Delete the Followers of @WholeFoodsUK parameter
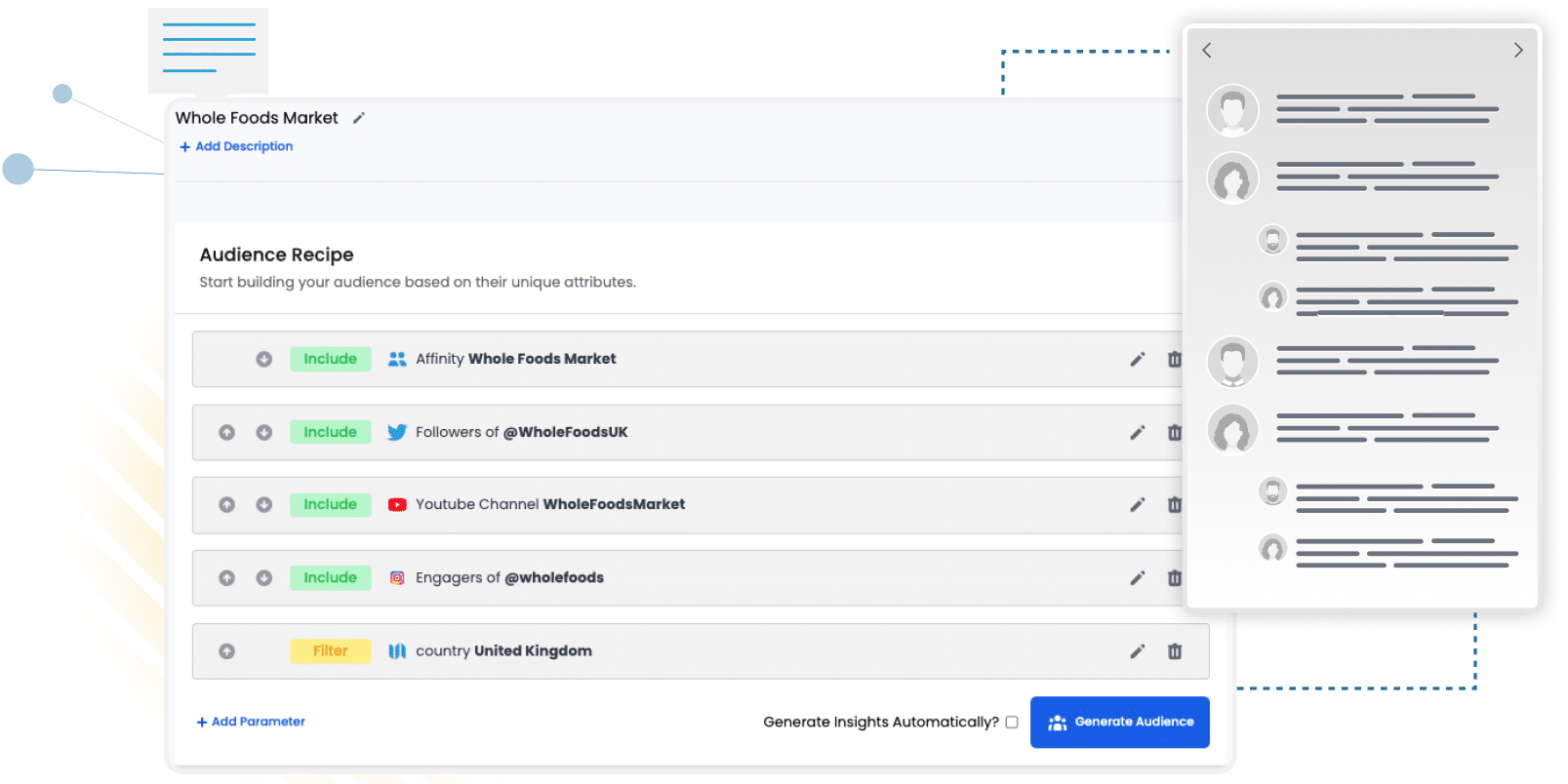This screenshot has width=1568, height=784. coord(1175,432)
